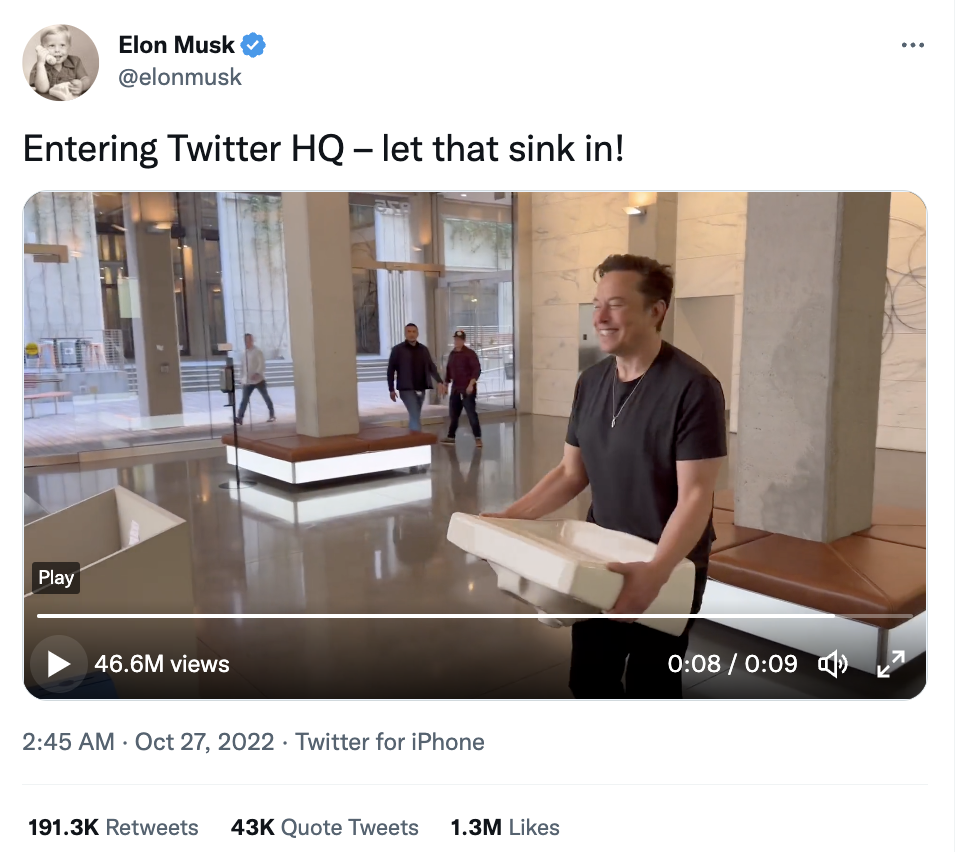Open the three-dot more options menu
The image size is (956, 852).
913,45
